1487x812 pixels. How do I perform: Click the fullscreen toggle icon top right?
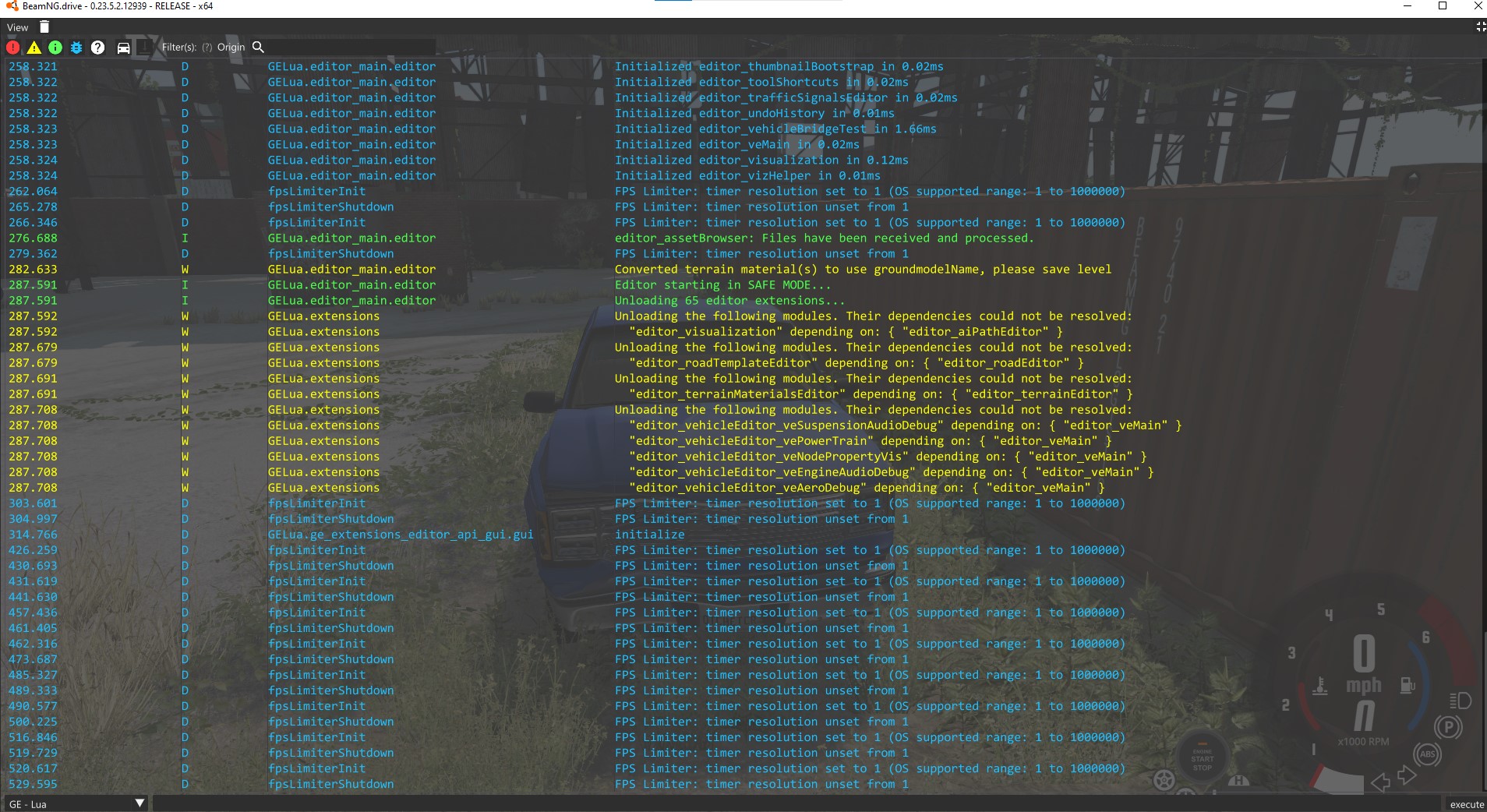(x=1480, y=26)
